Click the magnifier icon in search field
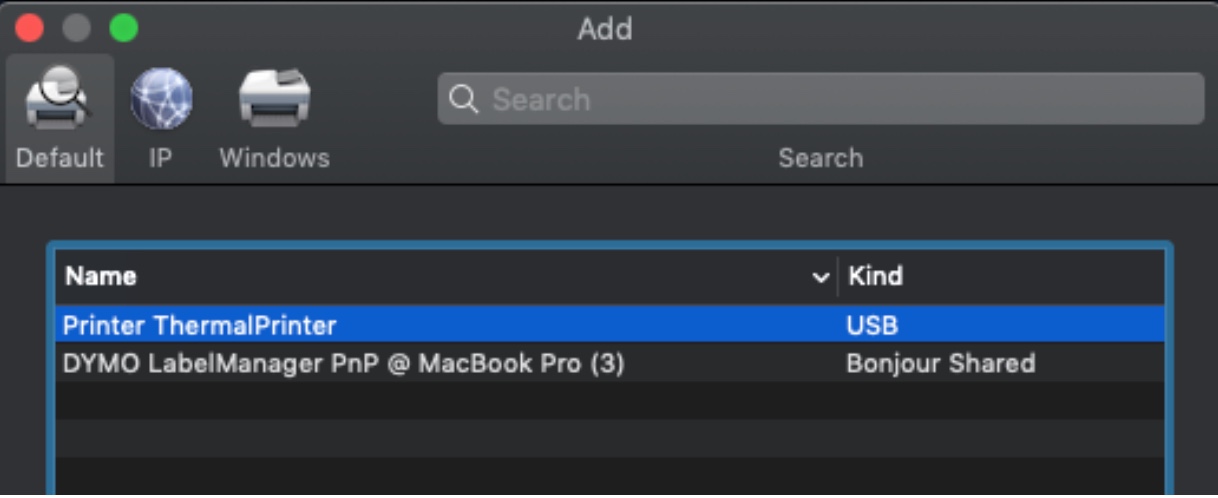Viewport: 1218px width, 498px height. click(x=463, y=99)
